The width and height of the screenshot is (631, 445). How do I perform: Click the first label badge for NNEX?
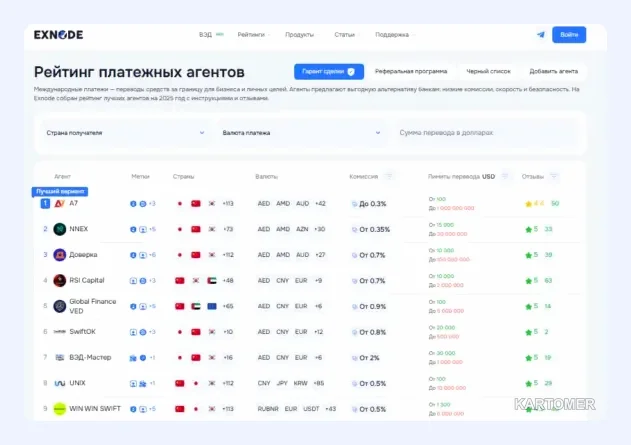[x=133, y=229]
